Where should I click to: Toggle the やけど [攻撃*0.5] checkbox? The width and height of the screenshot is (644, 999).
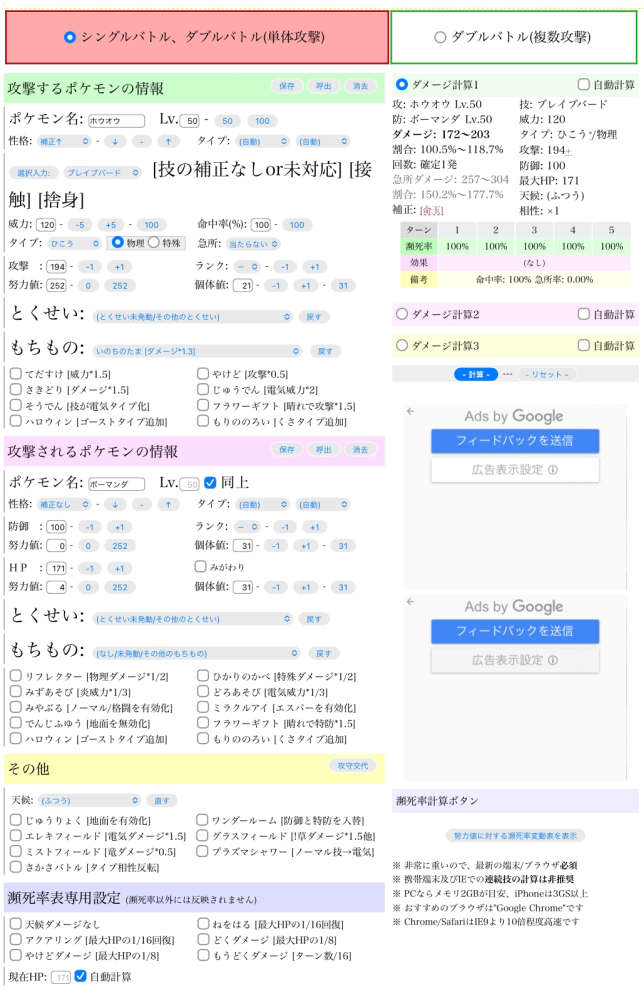(x=203, y=373)
